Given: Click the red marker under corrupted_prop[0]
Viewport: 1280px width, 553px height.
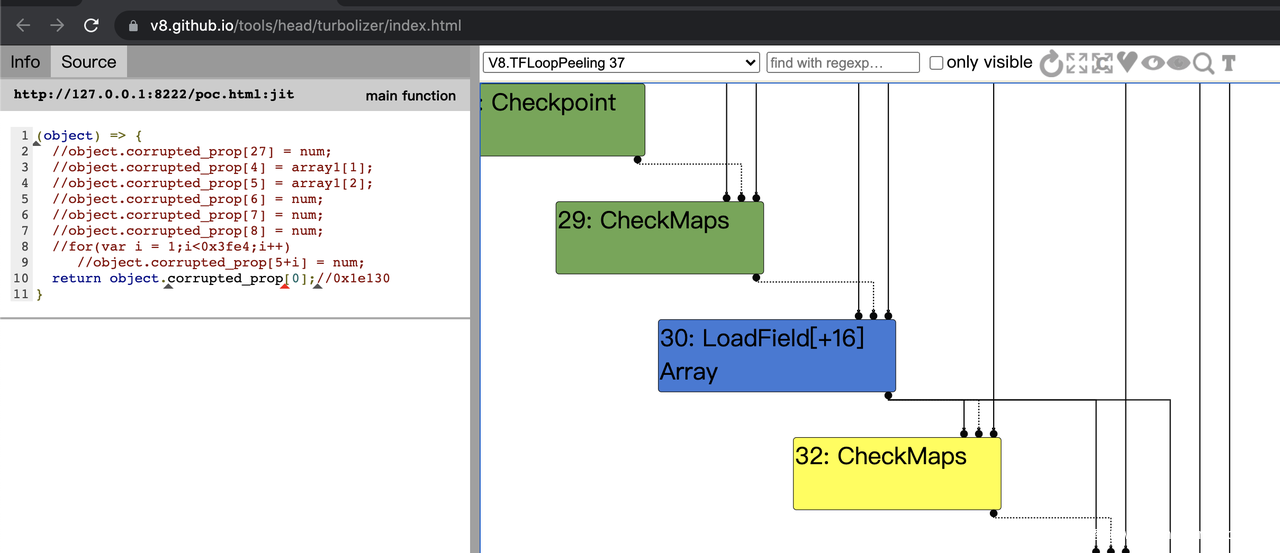Looking at the screenshot, I should pos(285,288).
